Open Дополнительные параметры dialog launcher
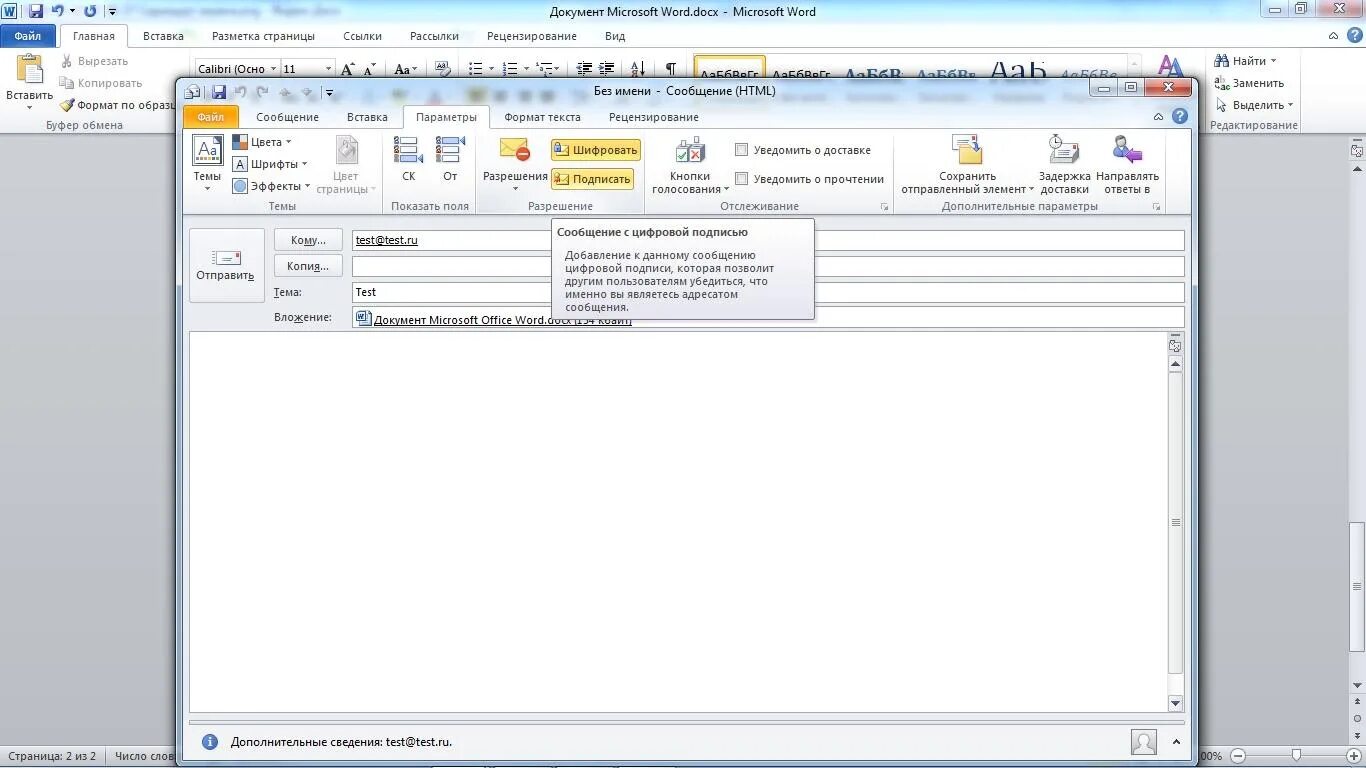The width and height of the screenshot is (1366, 768). tap(1157, 207)
